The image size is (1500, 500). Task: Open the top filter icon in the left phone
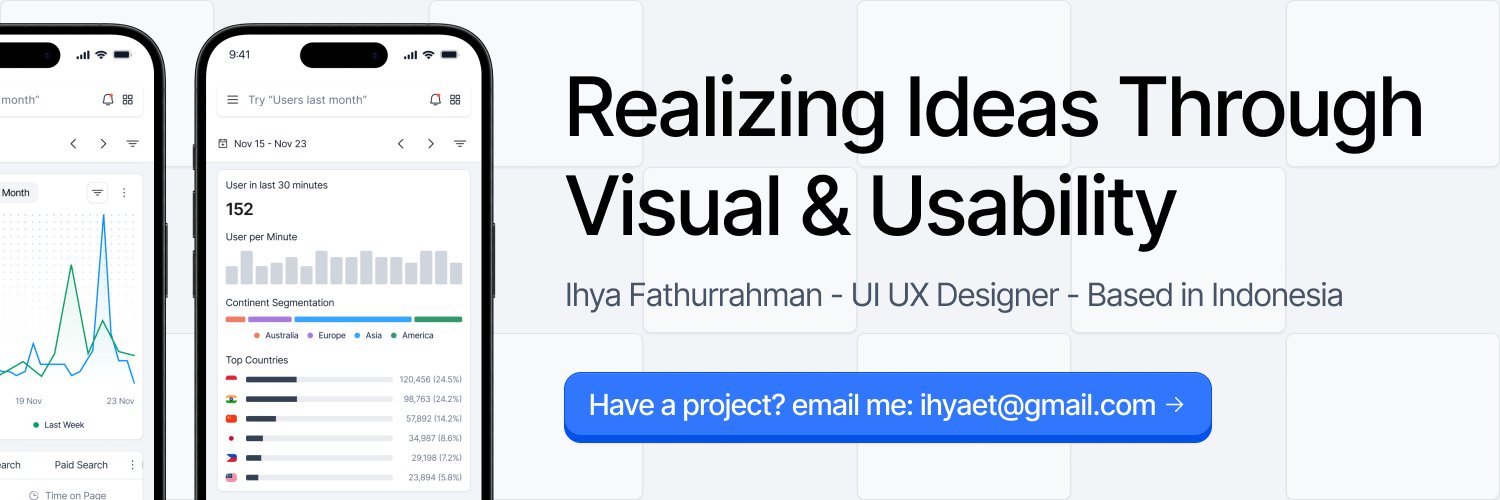tap(132, 144)
